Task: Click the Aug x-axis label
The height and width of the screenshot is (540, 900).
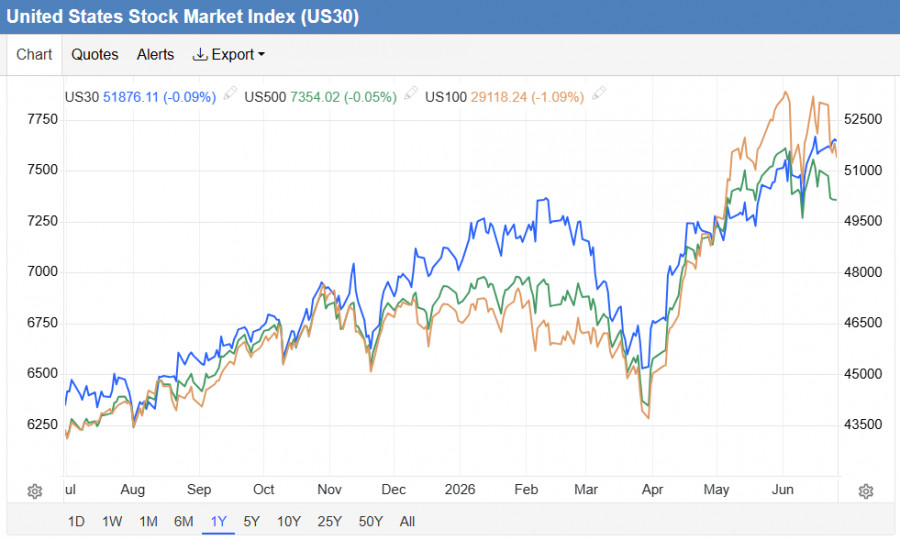Action: click(x=133, y=490)
